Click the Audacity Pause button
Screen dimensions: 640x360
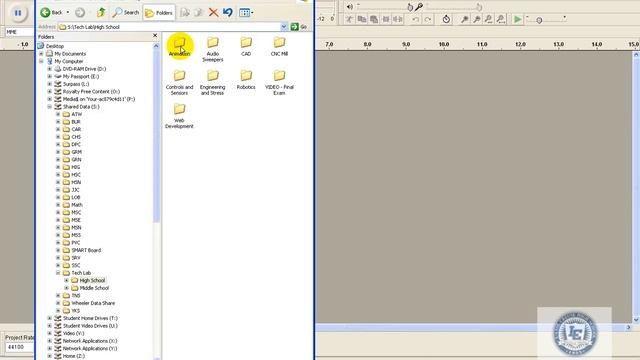[18, 13]
